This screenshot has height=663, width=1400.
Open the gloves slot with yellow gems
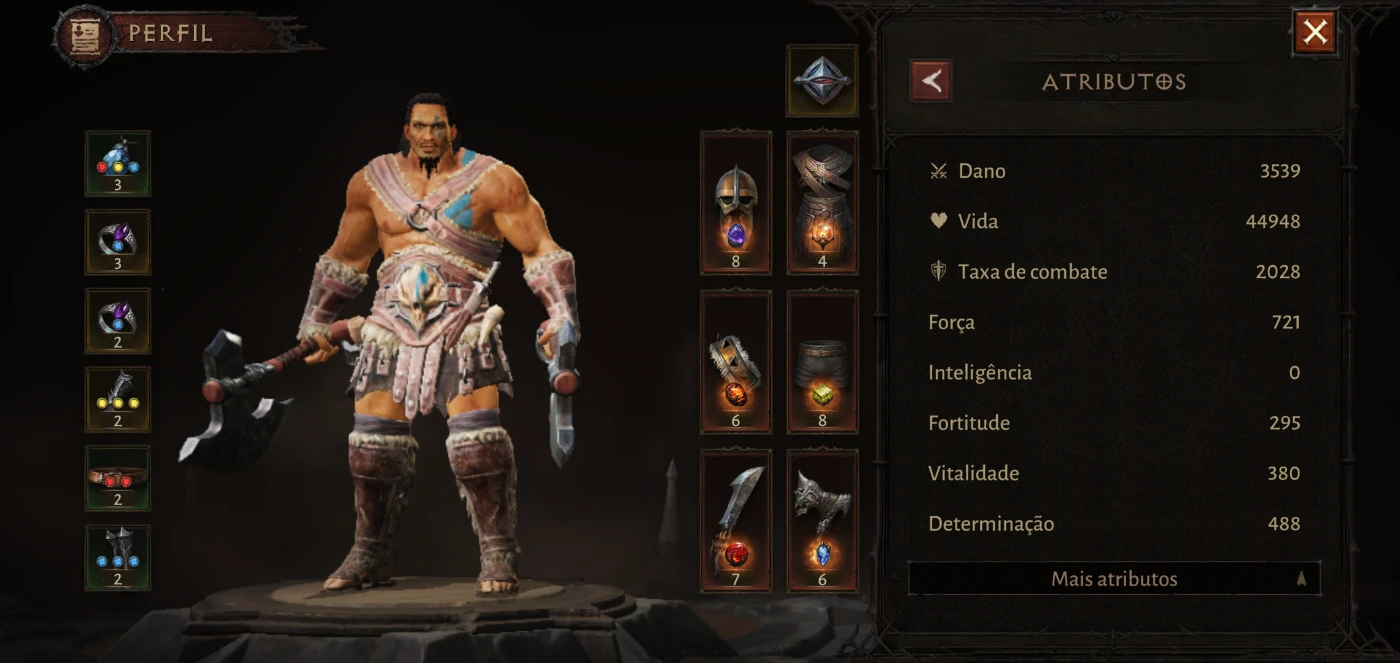pos(118,400)
